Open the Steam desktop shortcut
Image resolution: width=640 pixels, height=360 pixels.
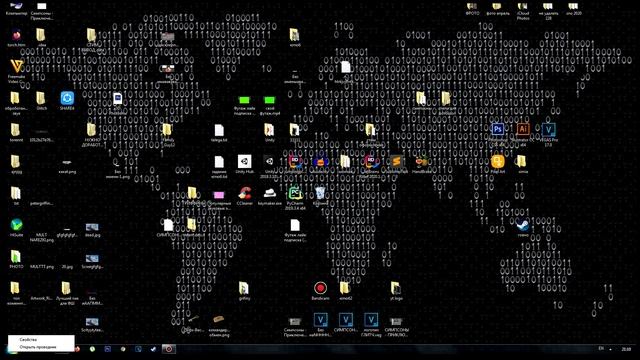pos(523,227)
